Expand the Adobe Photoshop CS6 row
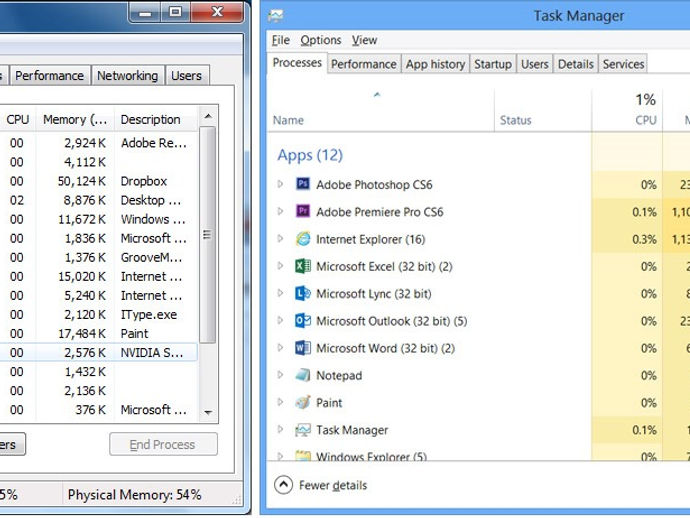The image size is (690, 518). [x=280, y=184]
